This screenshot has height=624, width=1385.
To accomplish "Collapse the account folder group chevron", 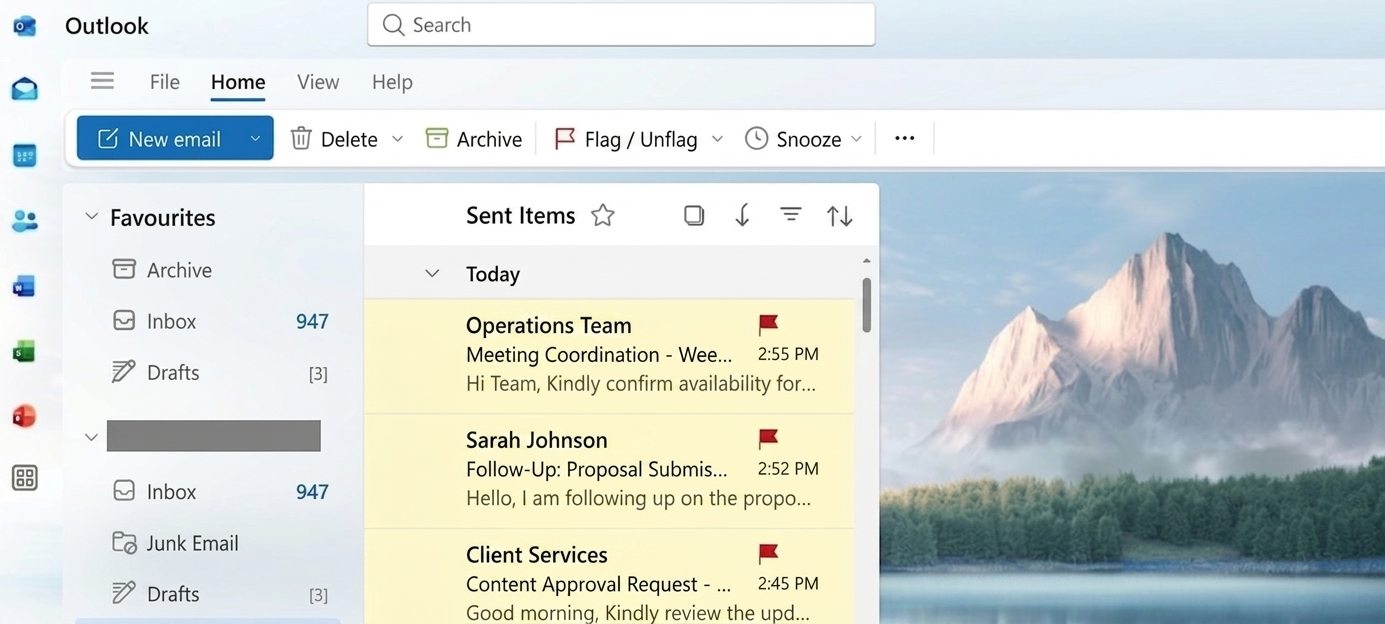I will coord(91,437).
